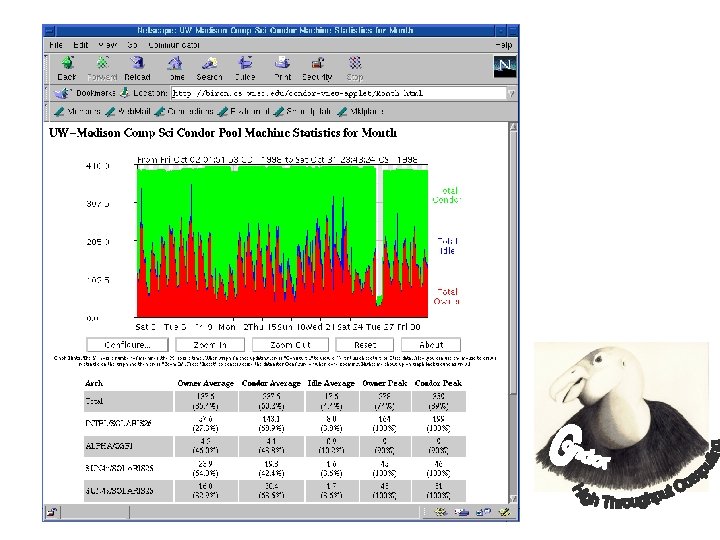This screenshot has width=720, height=540.
Task: Open the window menu in the title bar
Action: [x=49, y=31]
